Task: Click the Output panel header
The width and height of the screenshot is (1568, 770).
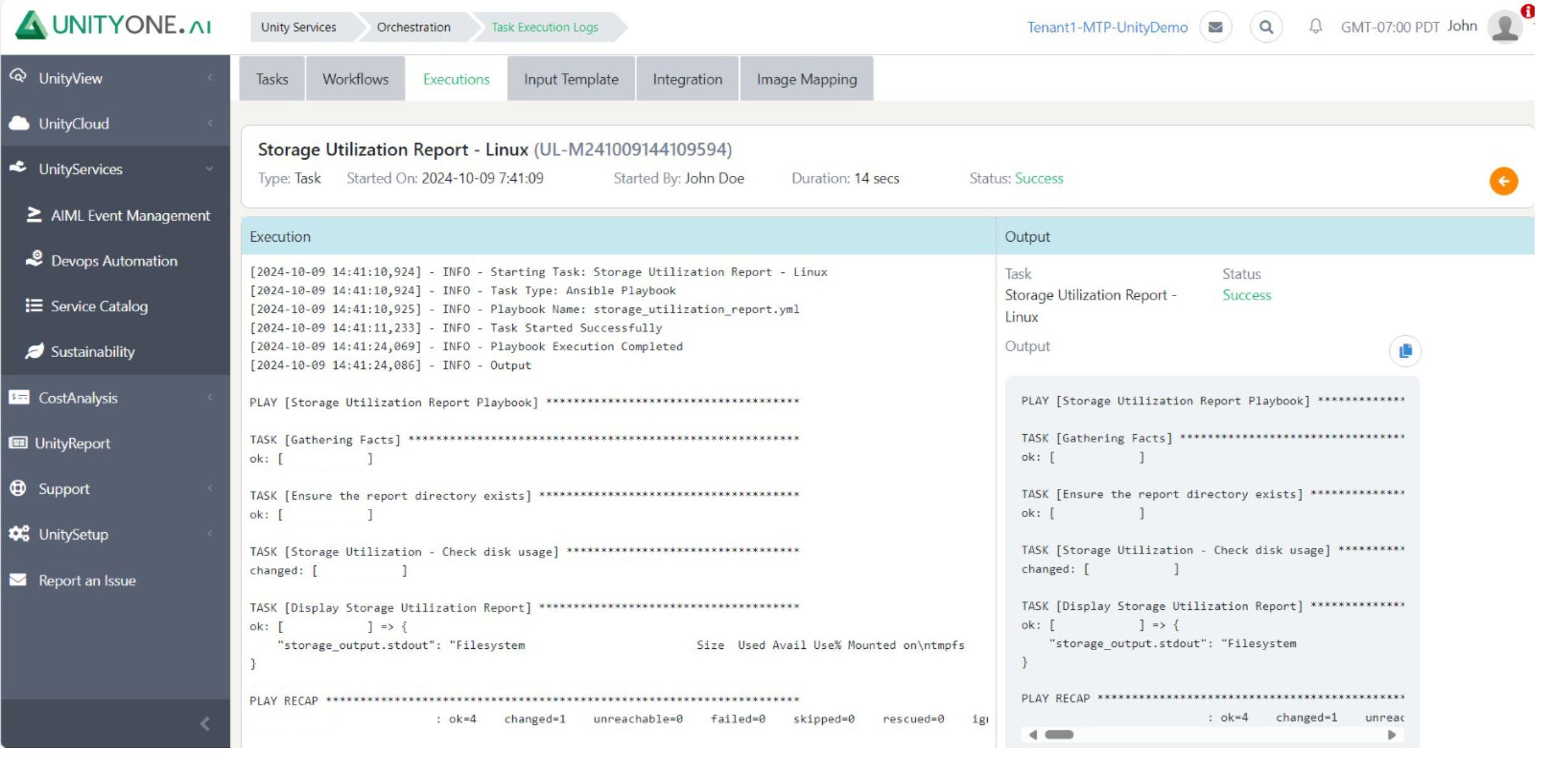Action: point(1266,236)
